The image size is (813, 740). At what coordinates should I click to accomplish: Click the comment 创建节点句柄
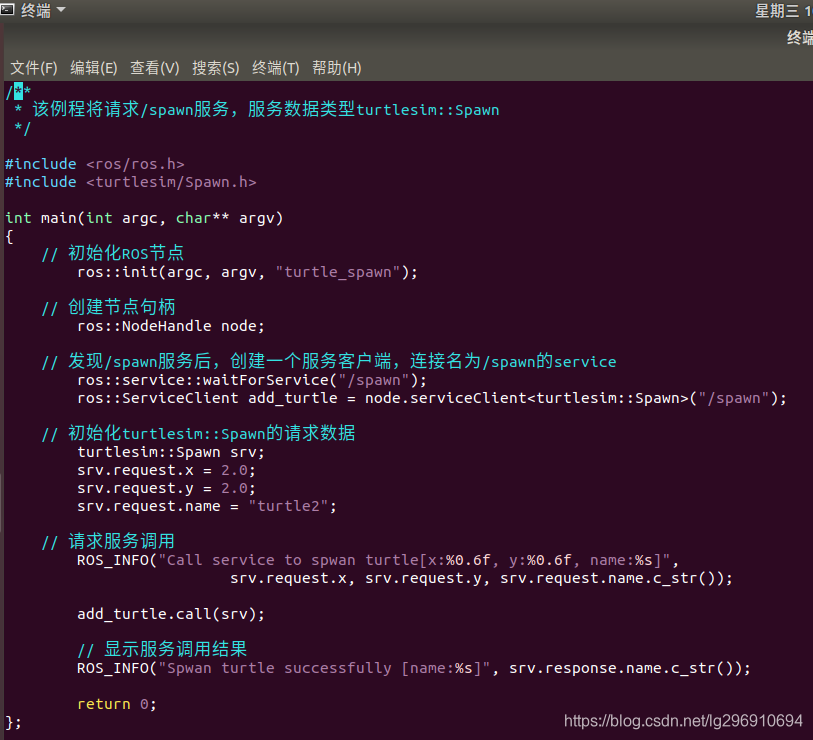pos(108,308)
